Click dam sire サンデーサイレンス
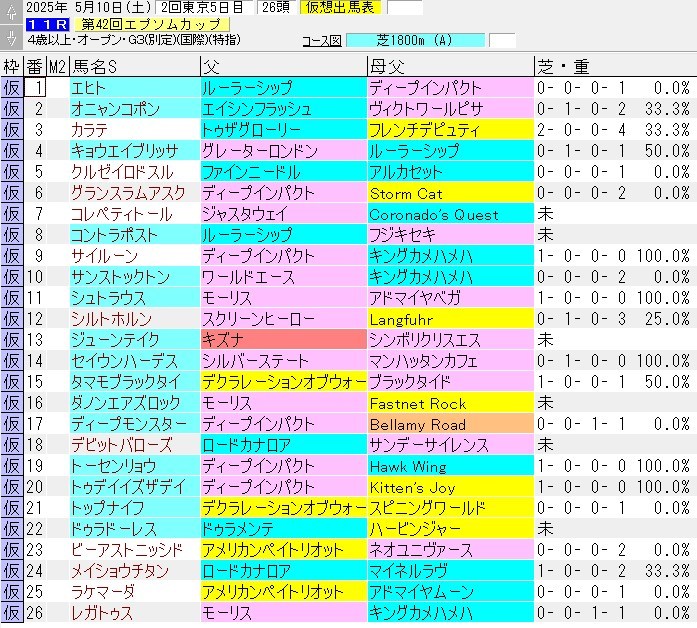This screenshot has height=628, width=697. point(451,444)
